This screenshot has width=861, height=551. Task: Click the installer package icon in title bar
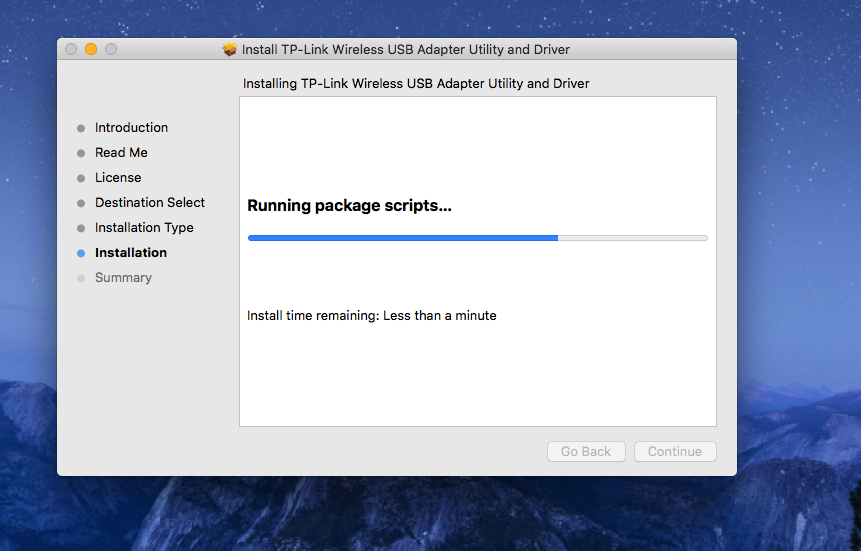point(230,49)
